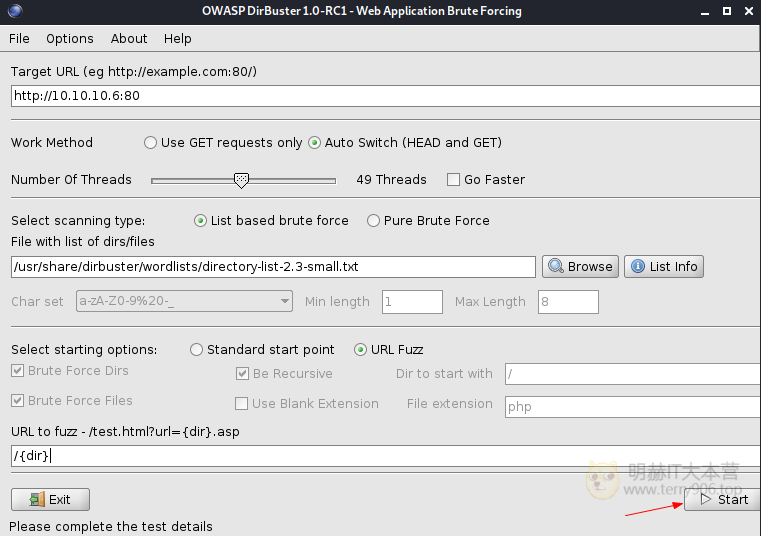
Task: Click the wordlist file path field
Action: click(273, 267)
